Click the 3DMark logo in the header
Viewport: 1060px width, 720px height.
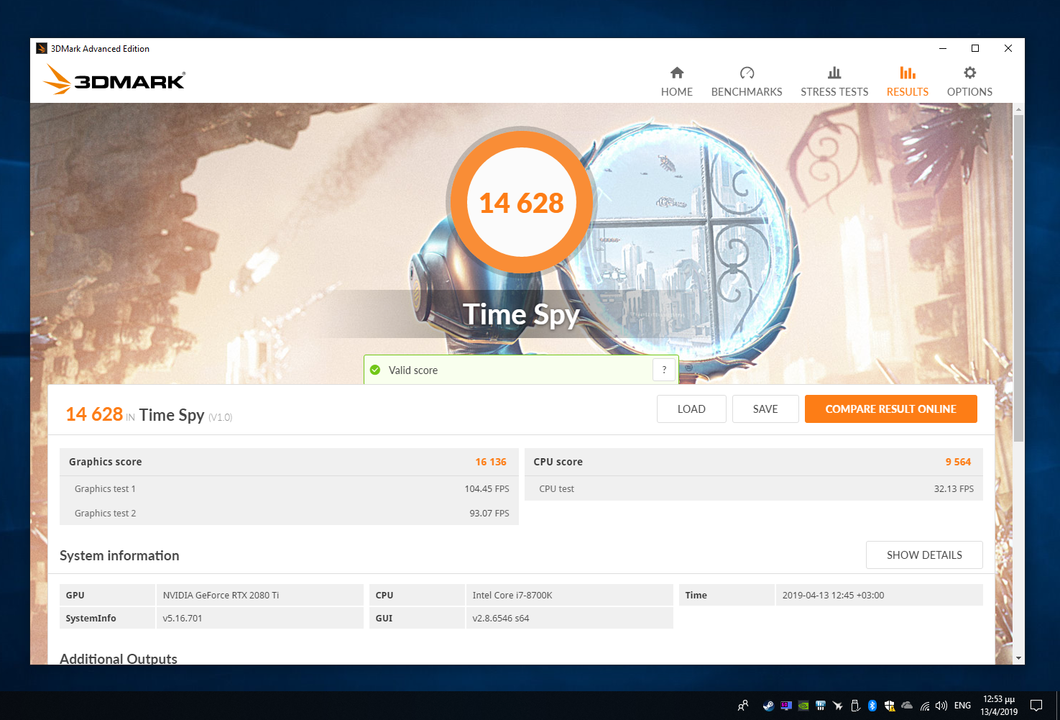click(114, 80)
